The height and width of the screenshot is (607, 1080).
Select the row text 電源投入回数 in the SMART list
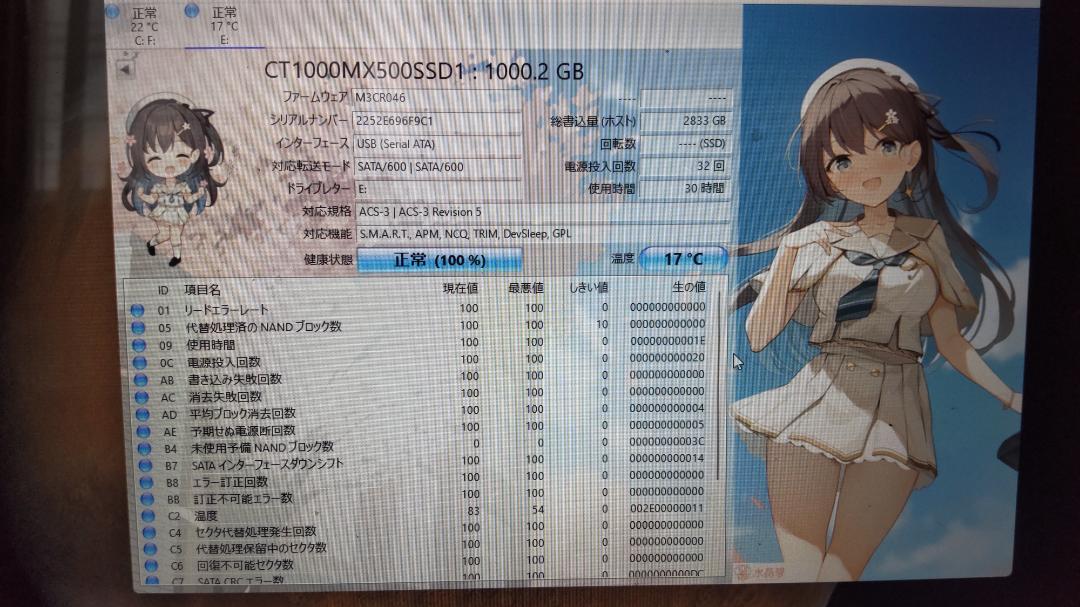224,362
